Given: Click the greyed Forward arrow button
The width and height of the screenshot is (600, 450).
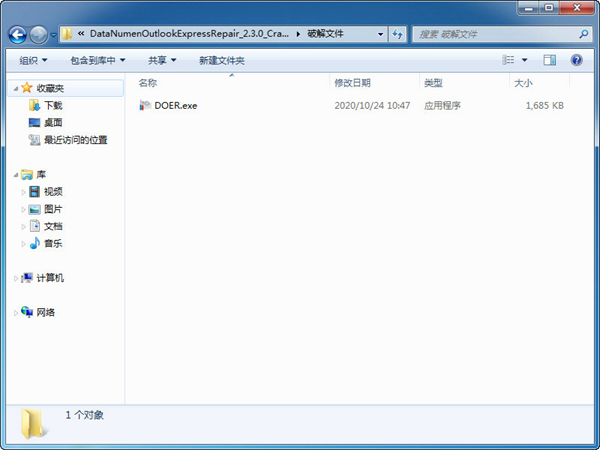Looking at the screenshot, I should coord(39,35).
